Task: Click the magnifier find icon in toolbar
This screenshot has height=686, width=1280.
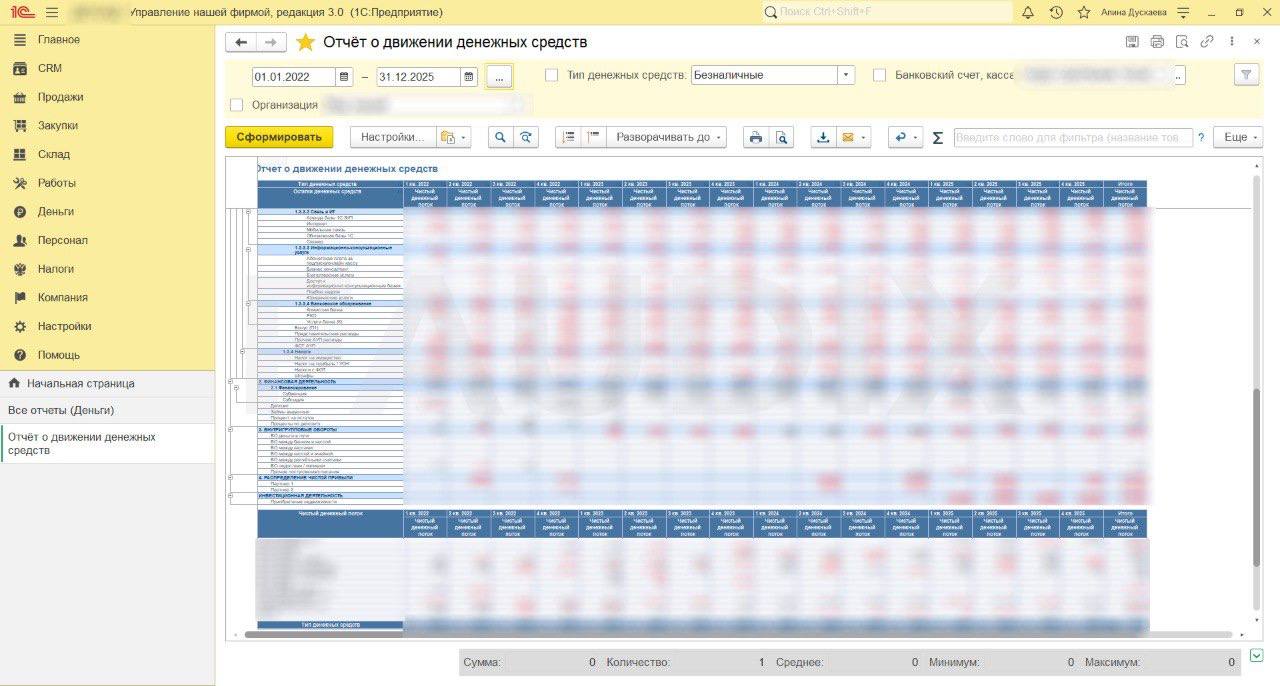Action: tap(500, 137)
